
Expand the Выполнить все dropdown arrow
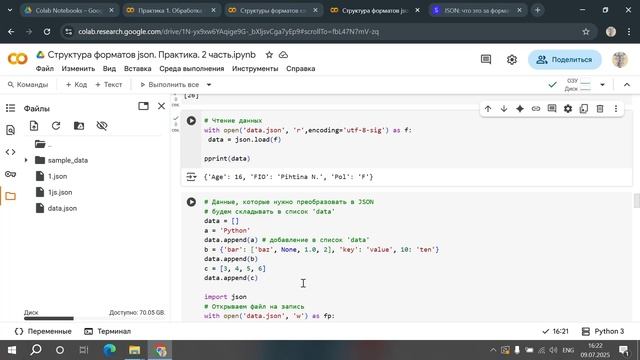[x=209, y=84]
